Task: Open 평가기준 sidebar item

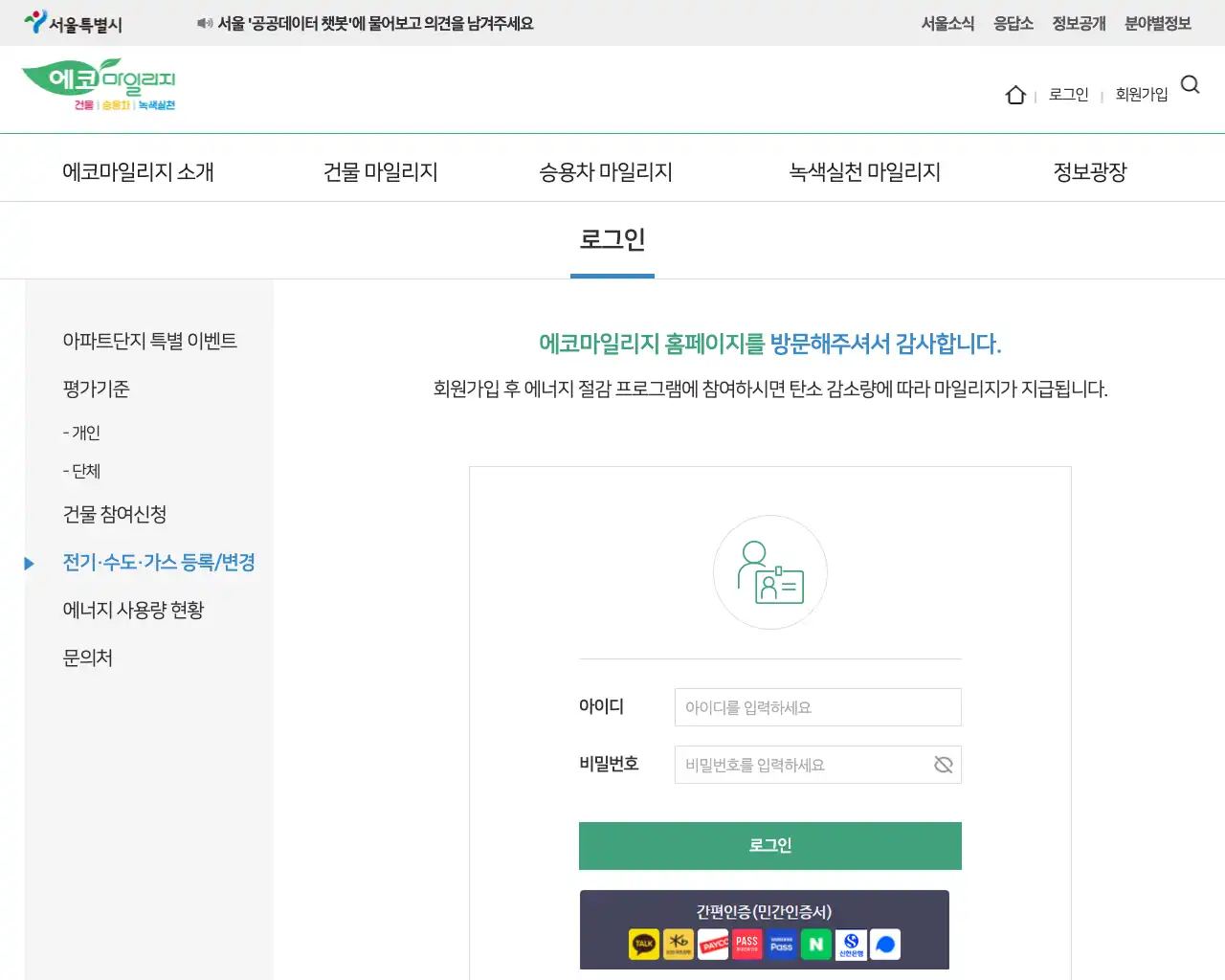Action: (96, 389)
